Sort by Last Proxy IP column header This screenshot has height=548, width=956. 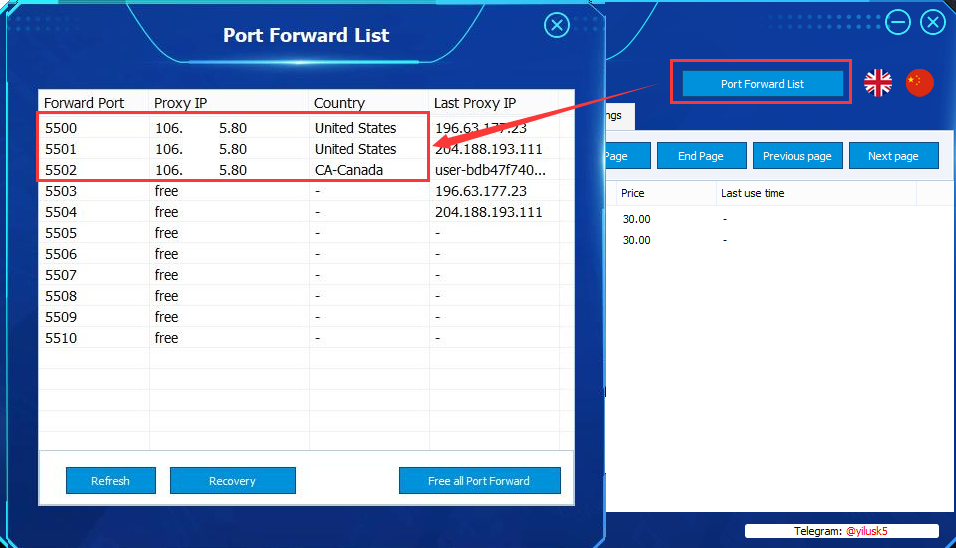pos(494,102)
